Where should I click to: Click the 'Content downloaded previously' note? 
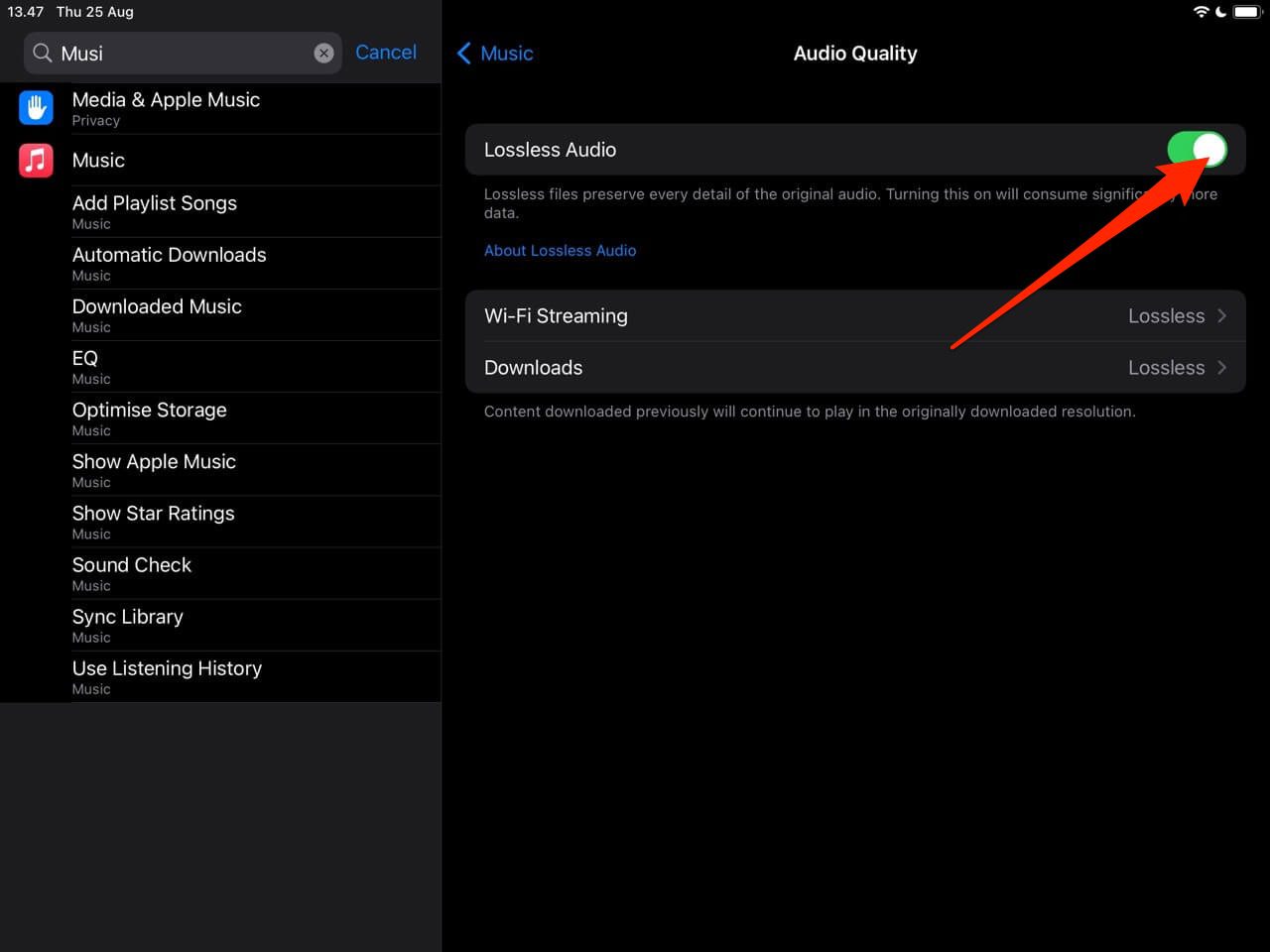pos(810,412)
